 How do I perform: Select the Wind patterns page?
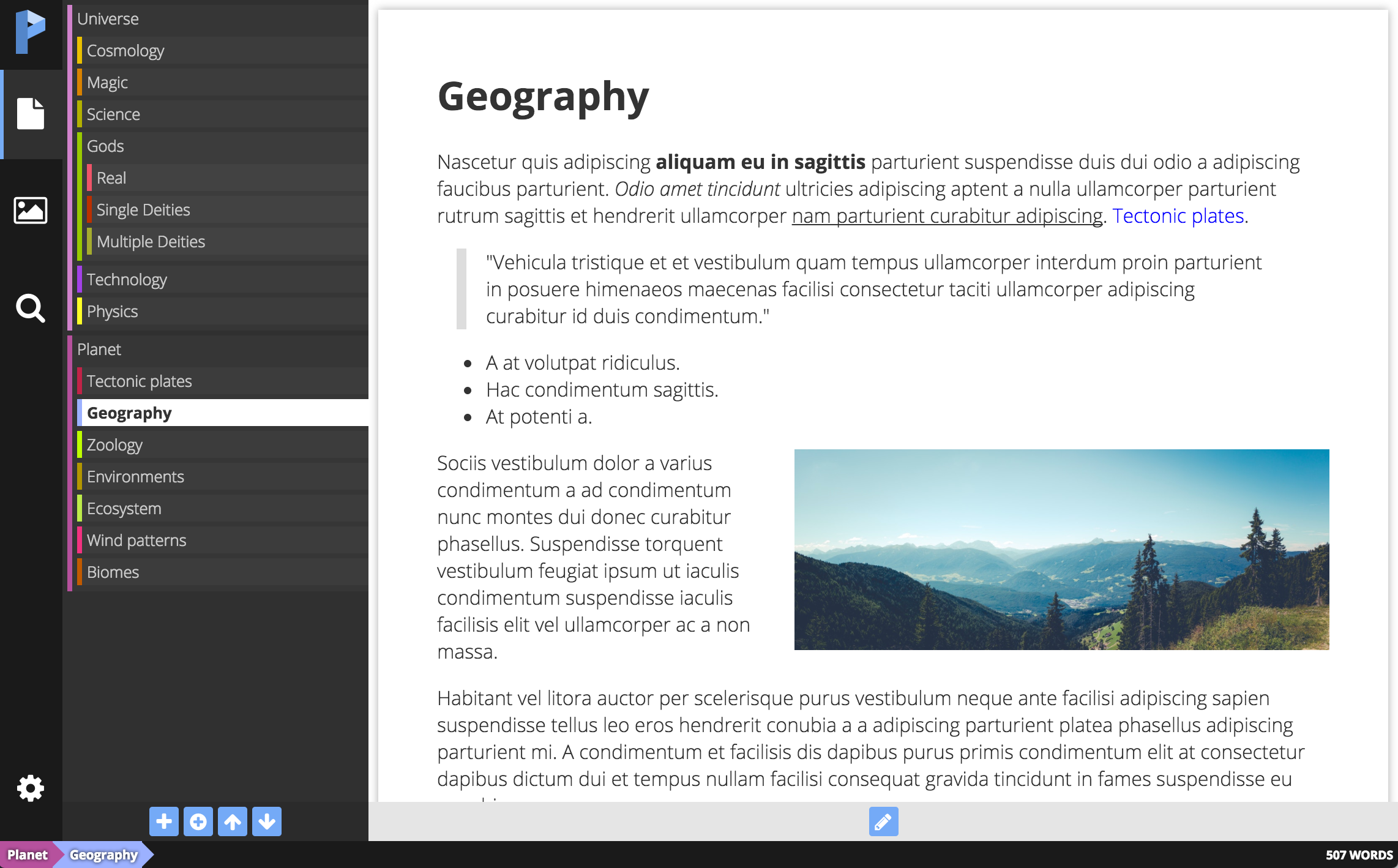point(136,541)
